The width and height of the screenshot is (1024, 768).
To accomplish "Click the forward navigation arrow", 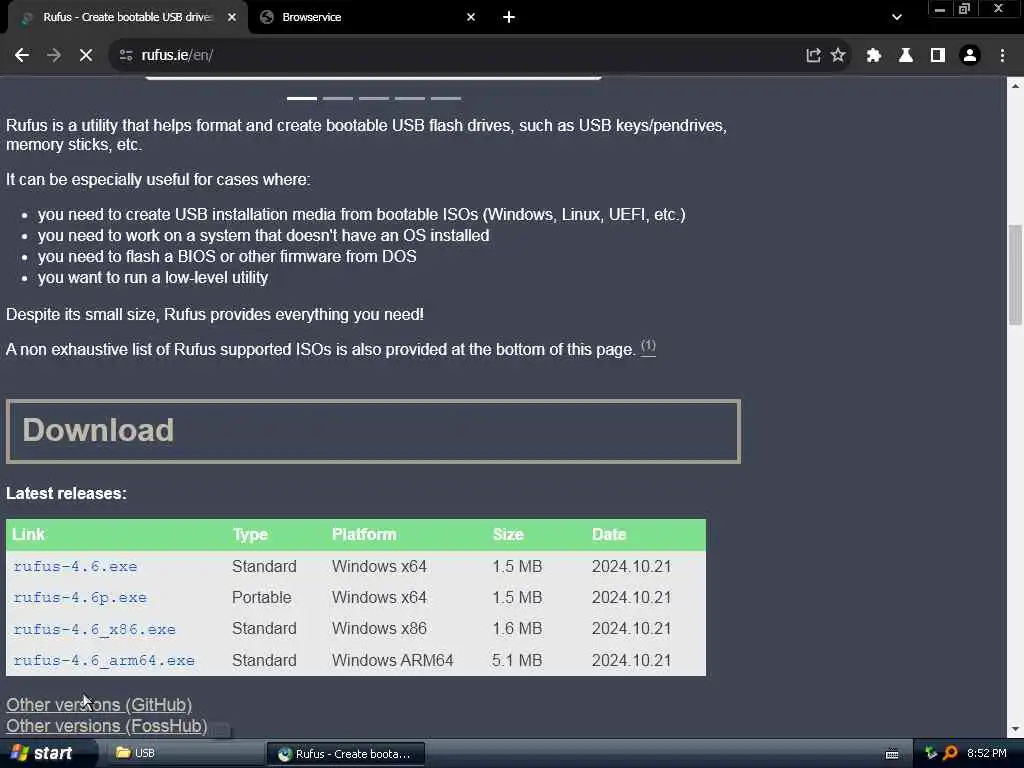I will [x=54, y=56].
